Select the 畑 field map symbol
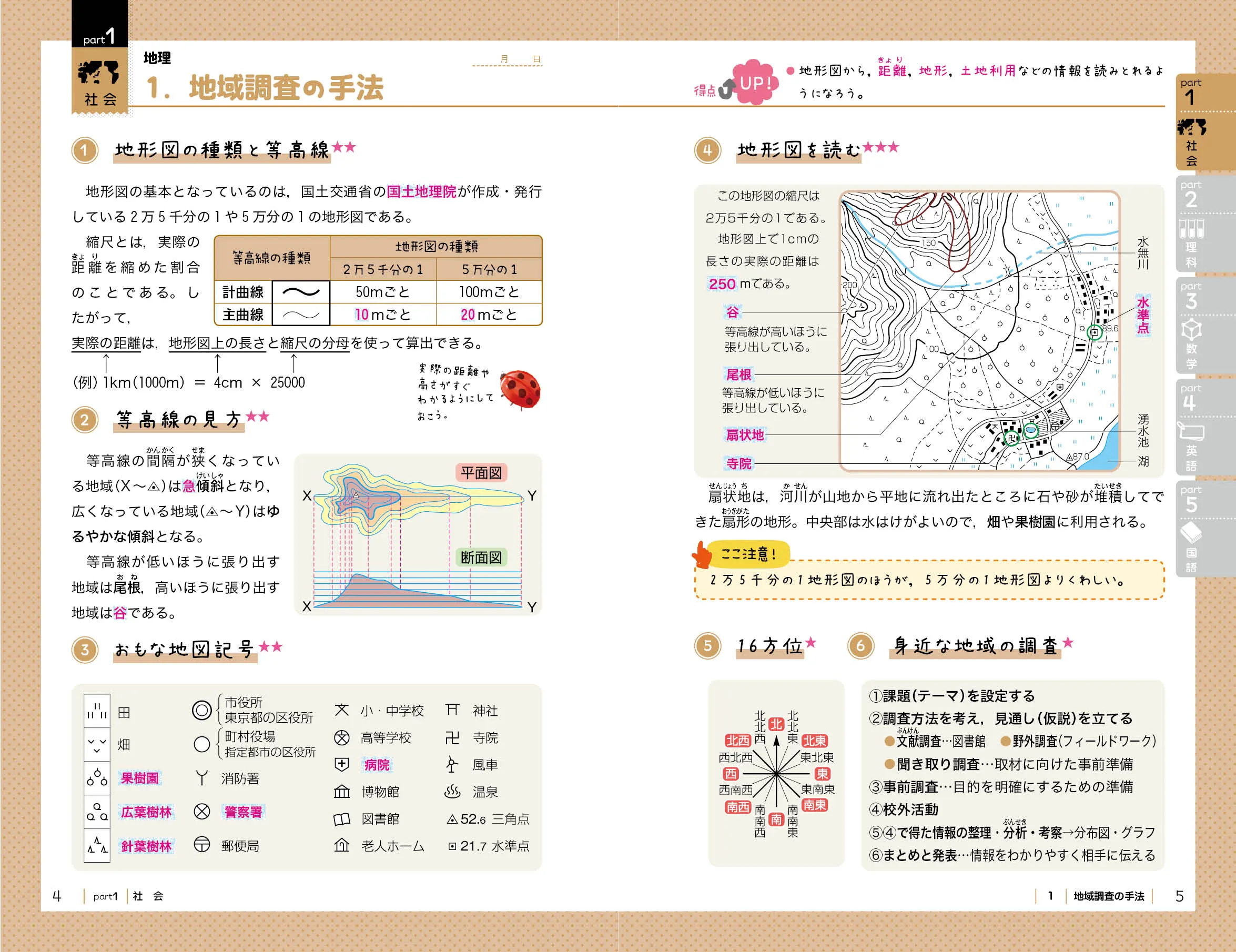1236x952 pixels. pos(97,744)
